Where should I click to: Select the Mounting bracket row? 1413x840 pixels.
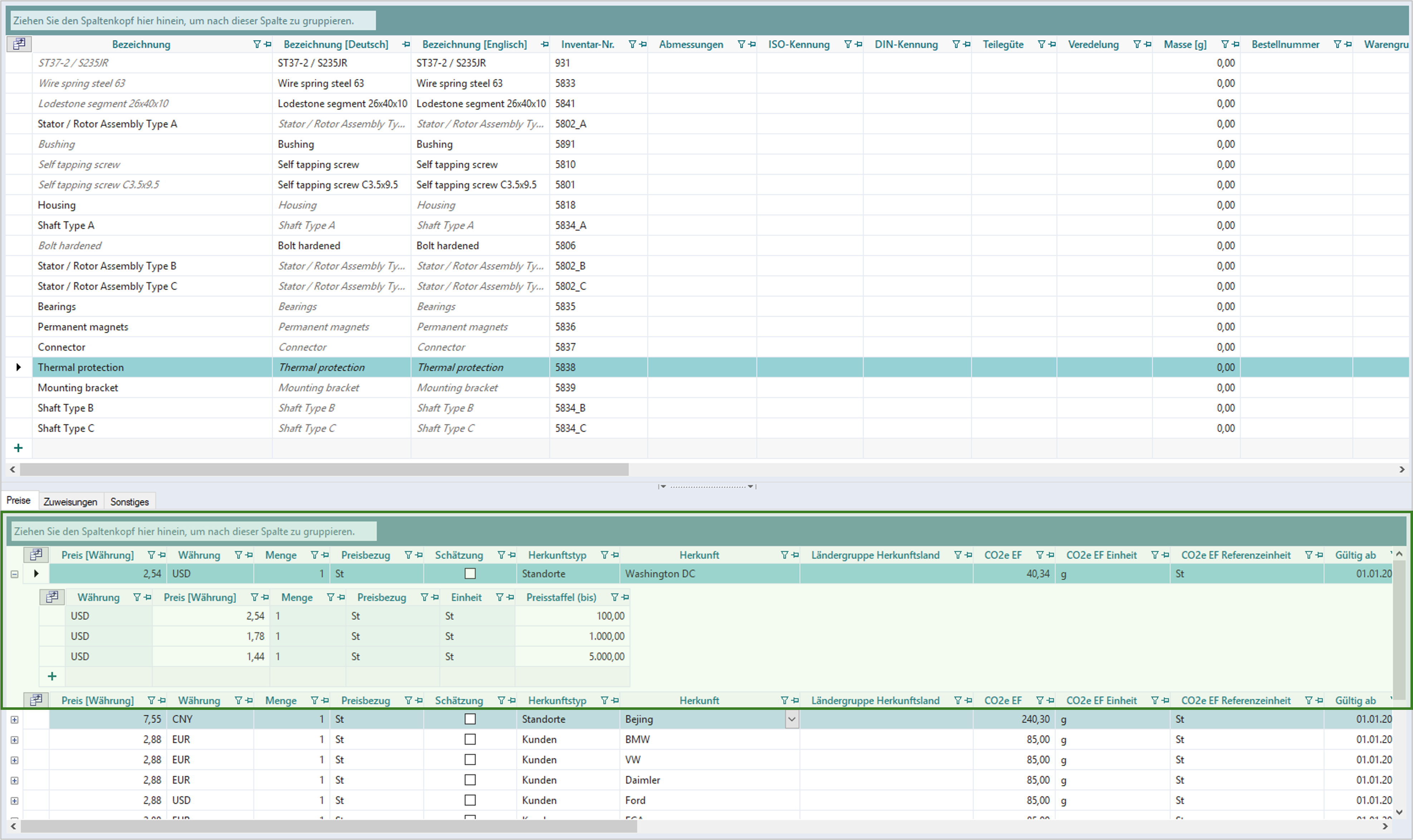(x=707, y=388)
